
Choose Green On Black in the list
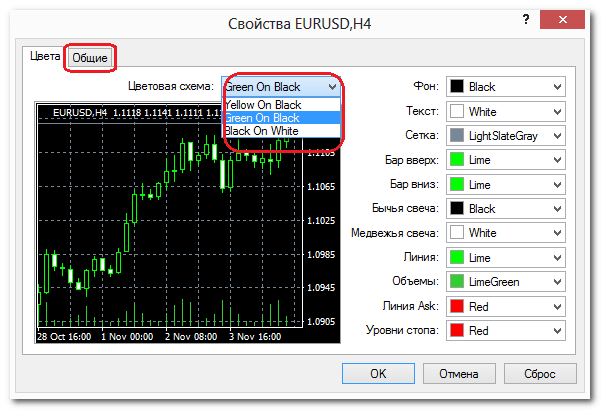click(x=282, y=118)
